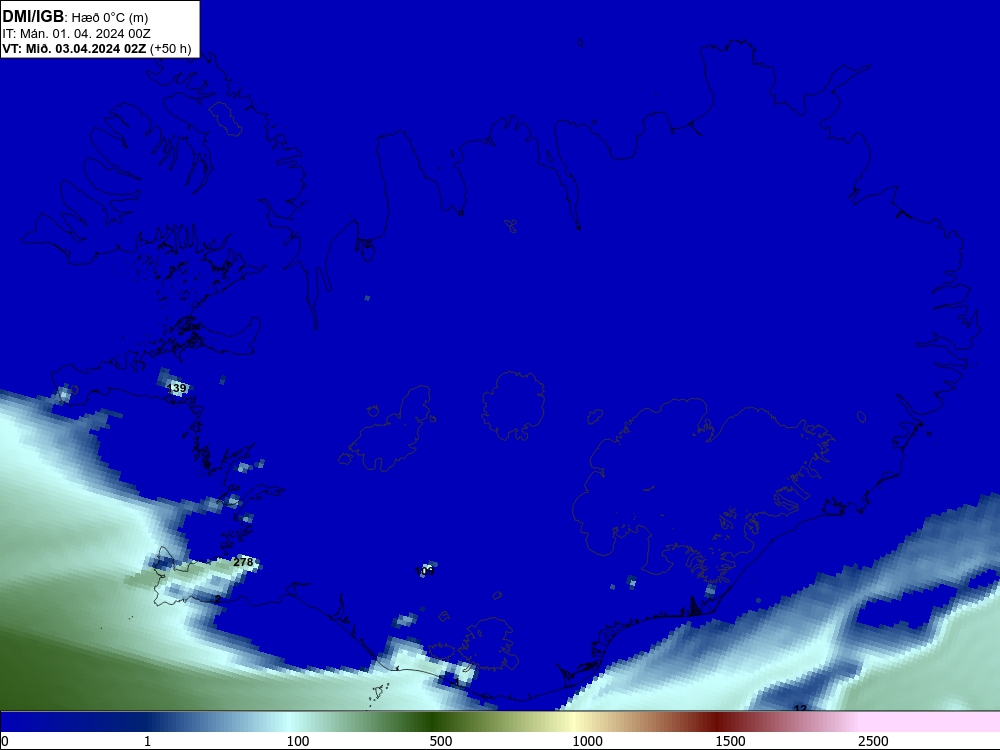Click the legend tick label 1500
The height and width of the screenshot is (750, 1000).
tap(730, 741)
